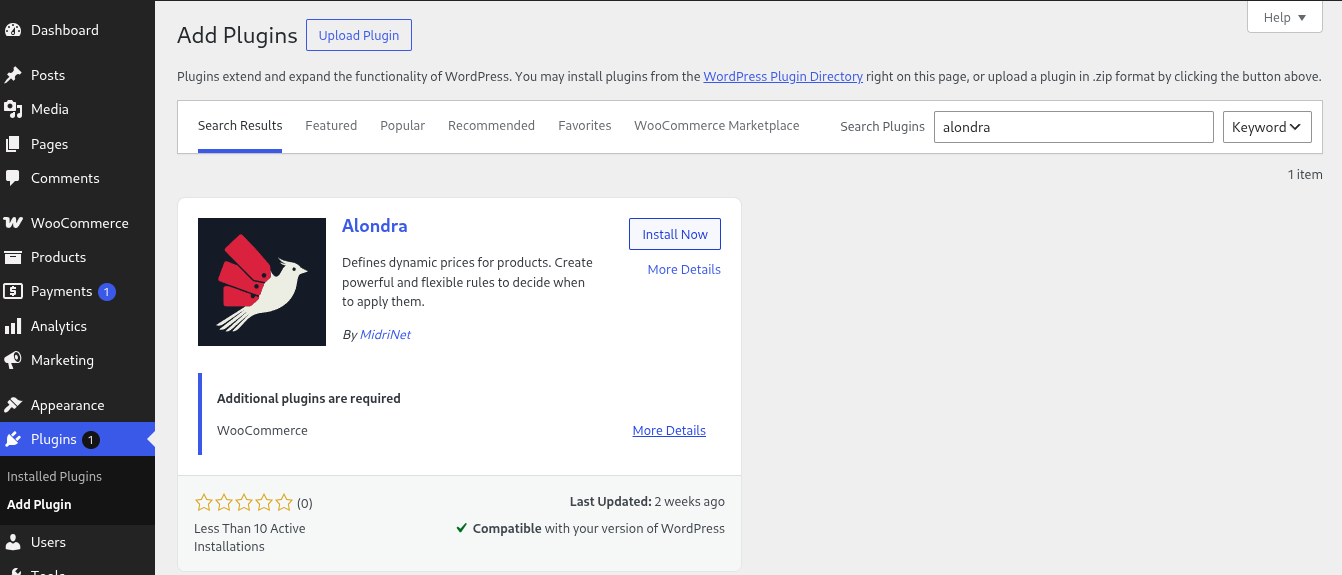Viewport: 1342px width, 575px height.
Task: Click the Dashboard gauge icon
Action: (13, 30)
